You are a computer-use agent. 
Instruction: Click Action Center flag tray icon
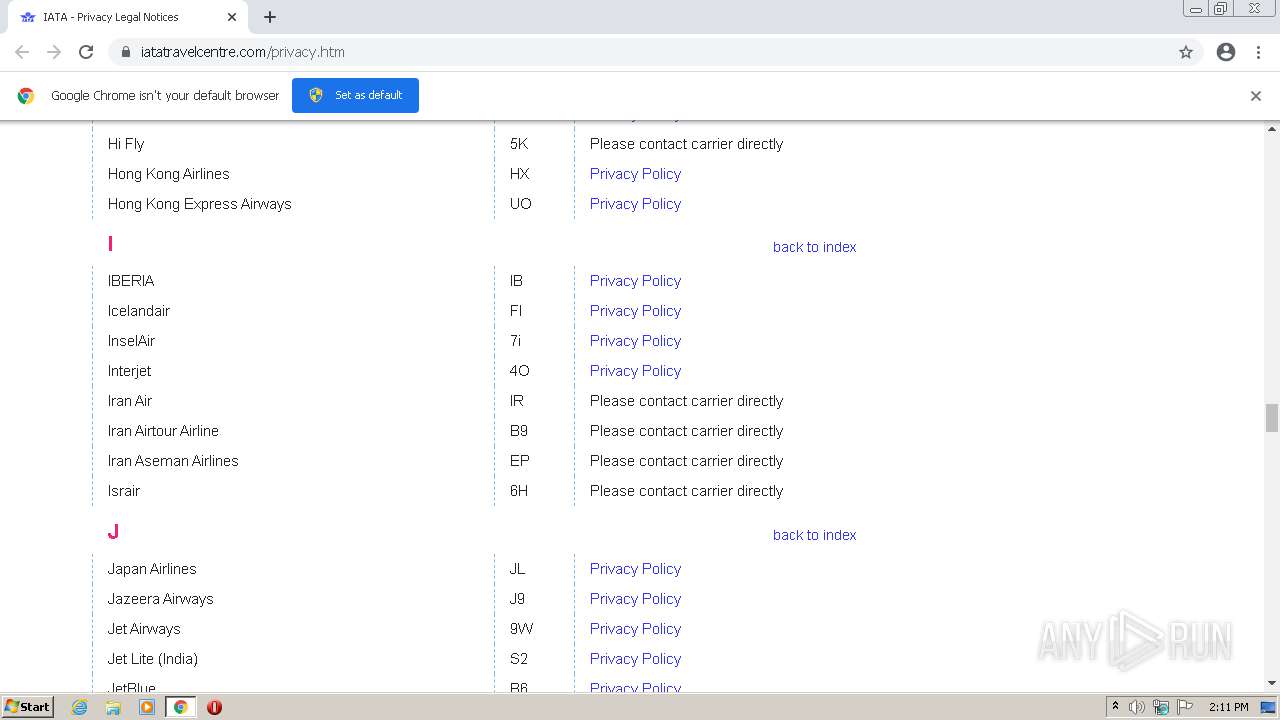1185,707
